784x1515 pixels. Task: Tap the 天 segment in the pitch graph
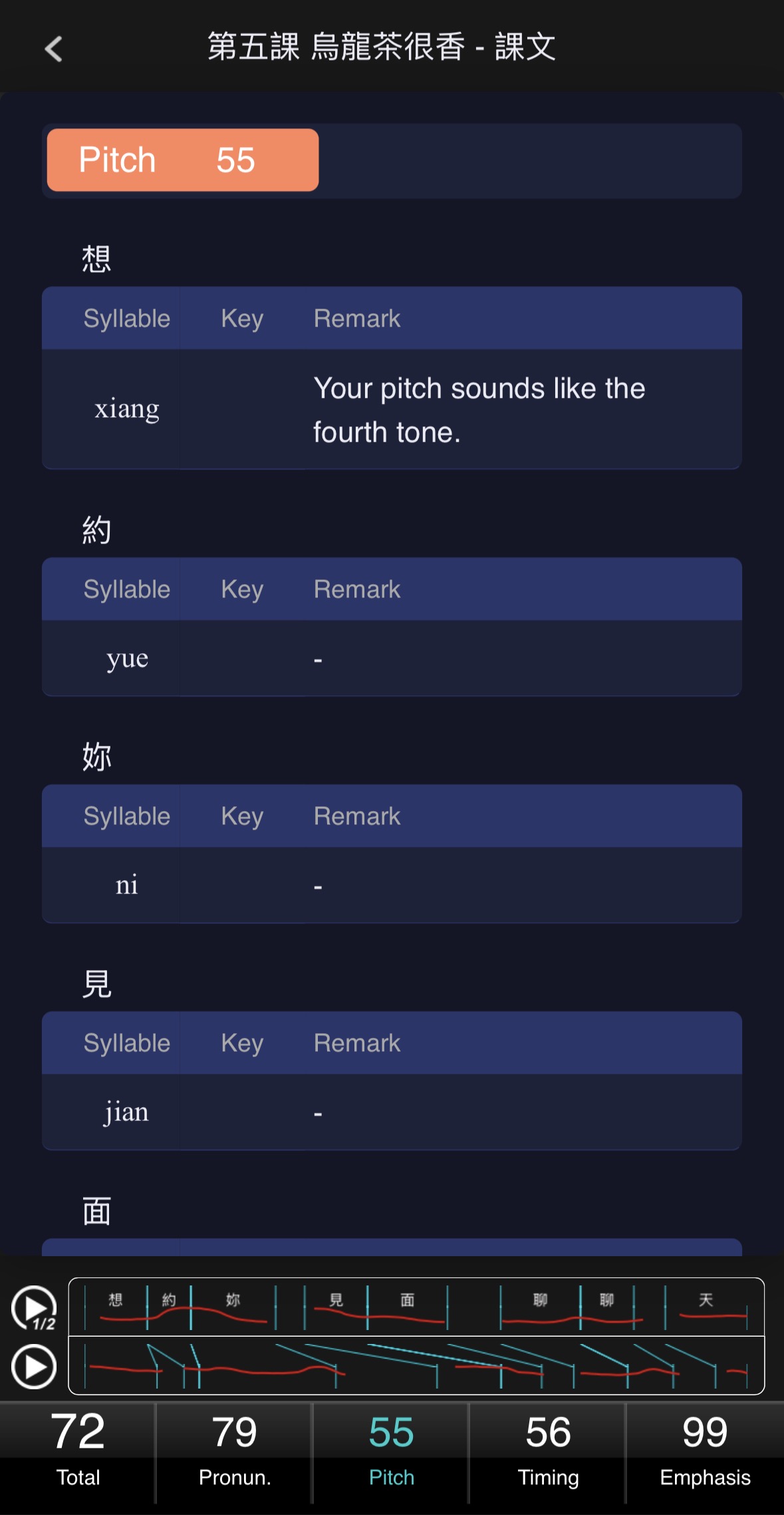[706, 1307]
